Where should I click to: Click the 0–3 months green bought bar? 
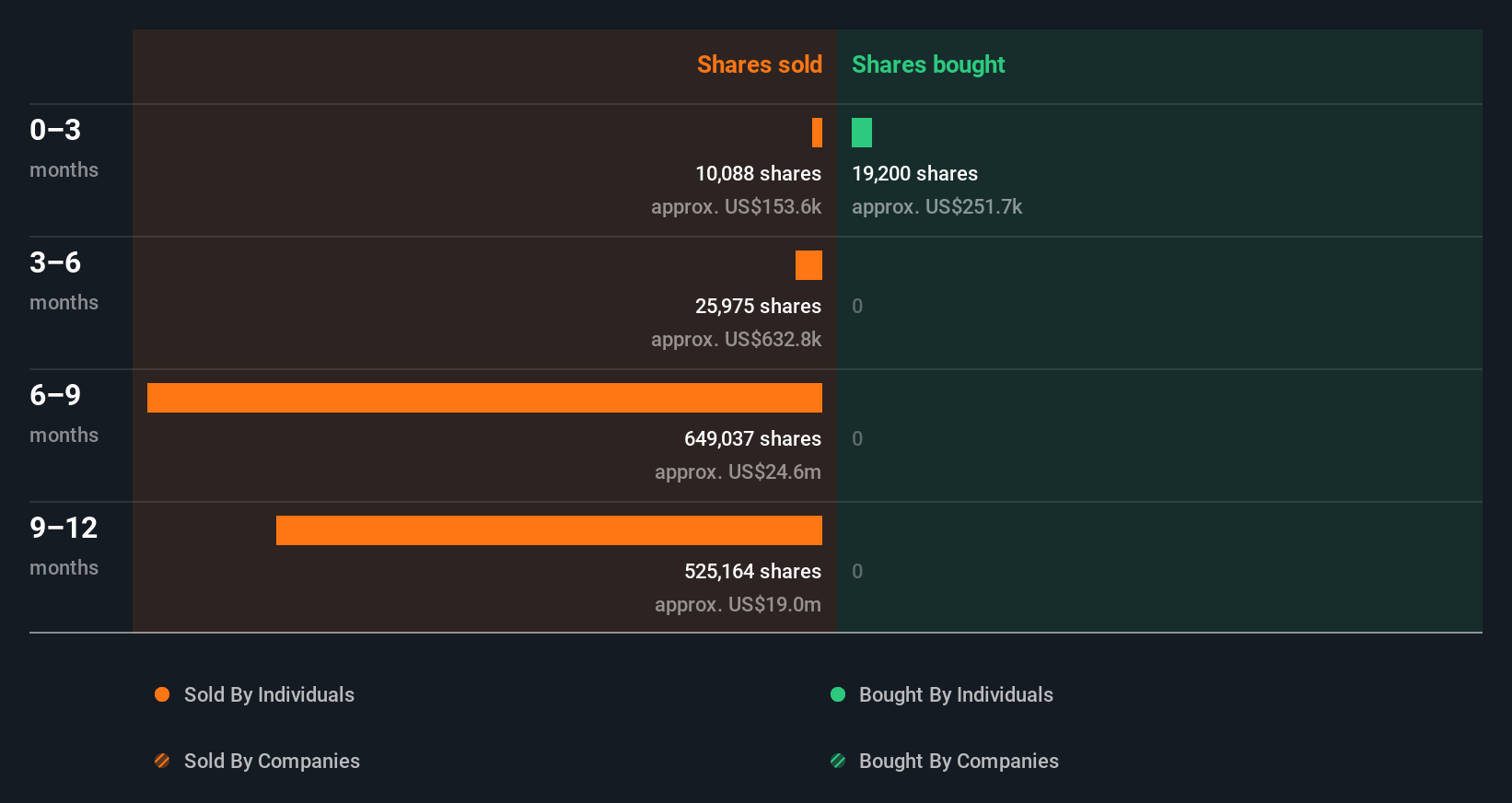862,133
